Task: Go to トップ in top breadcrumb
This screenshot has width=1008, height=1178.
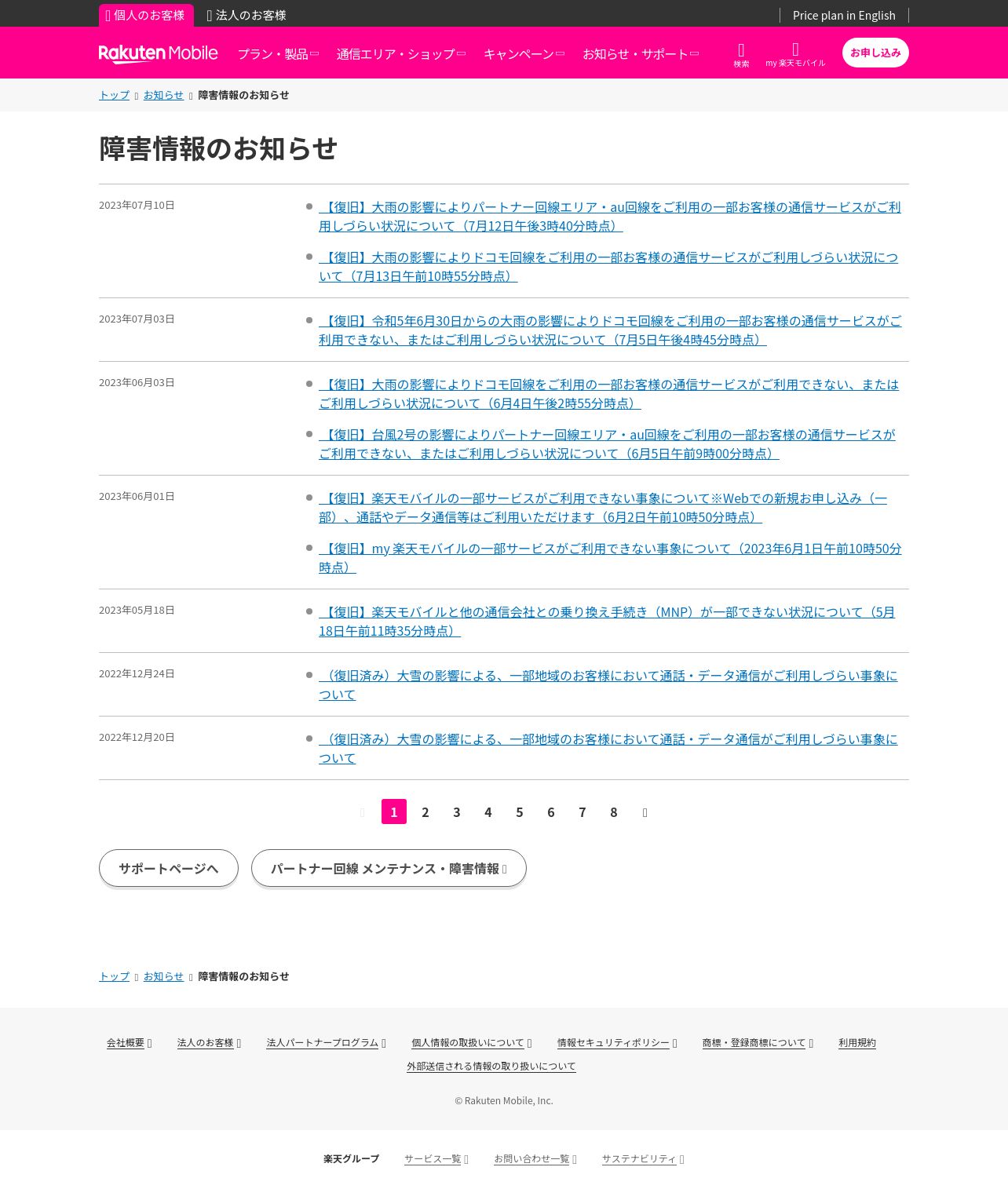Action: pos(114,95)
